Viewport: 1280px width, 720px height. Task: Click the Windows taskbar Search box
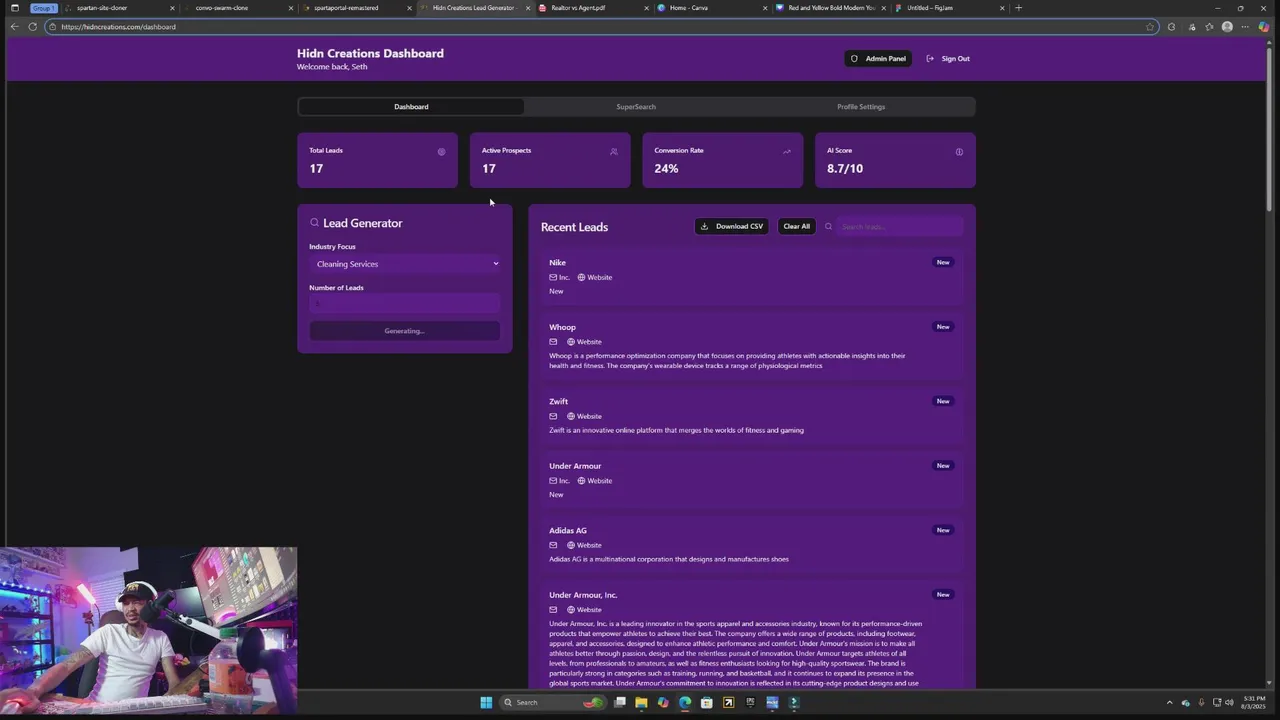click(x=553, y=702)
